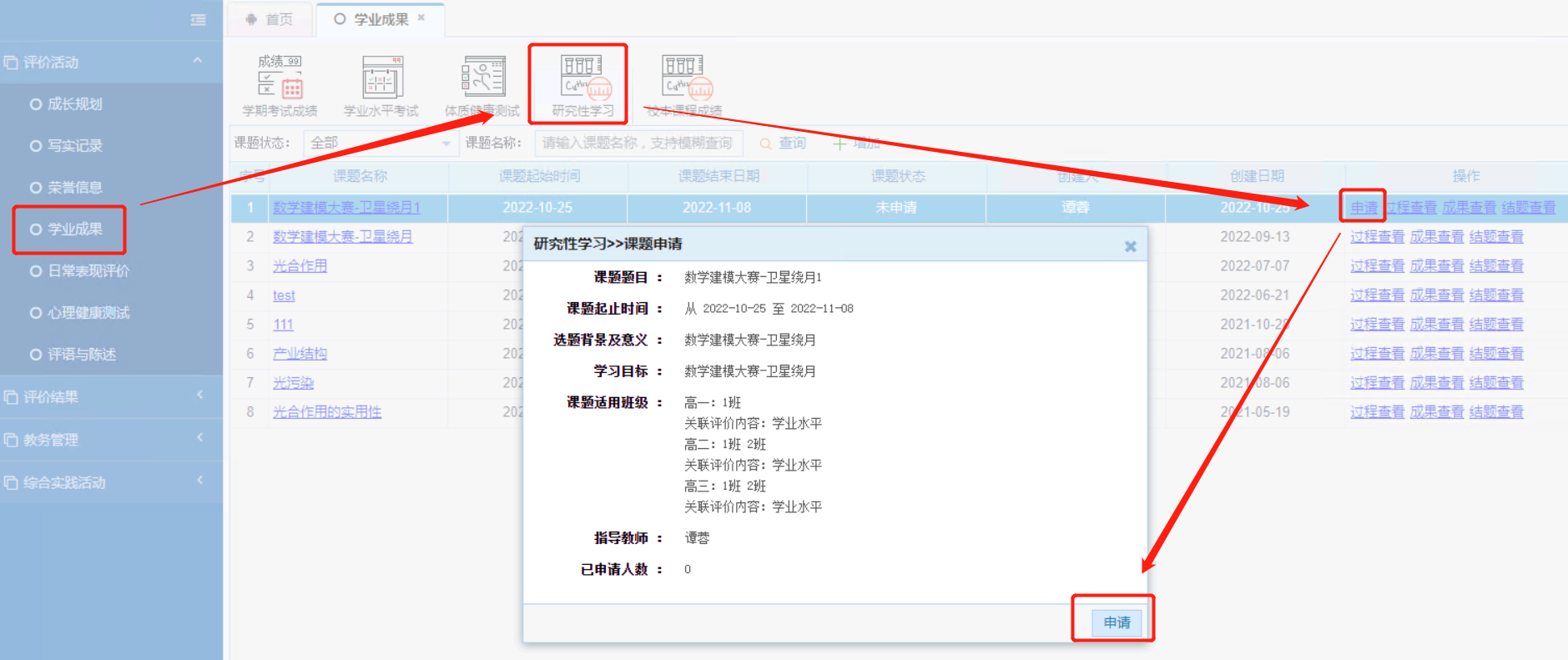Click 成果查看 for the 2022-09-13 row
This screenshot has width=1568, height=660.
(x=1436, y=237)
